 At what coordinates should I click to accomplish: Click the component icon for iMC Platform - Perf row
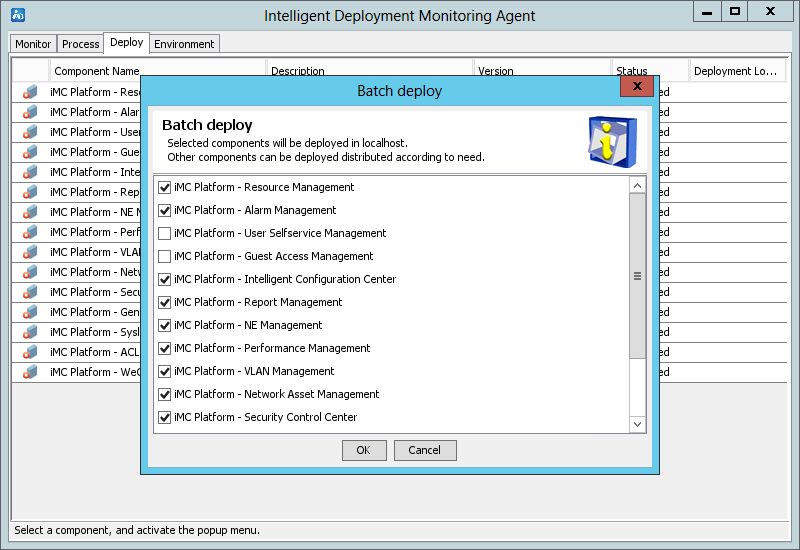(30, 232)
